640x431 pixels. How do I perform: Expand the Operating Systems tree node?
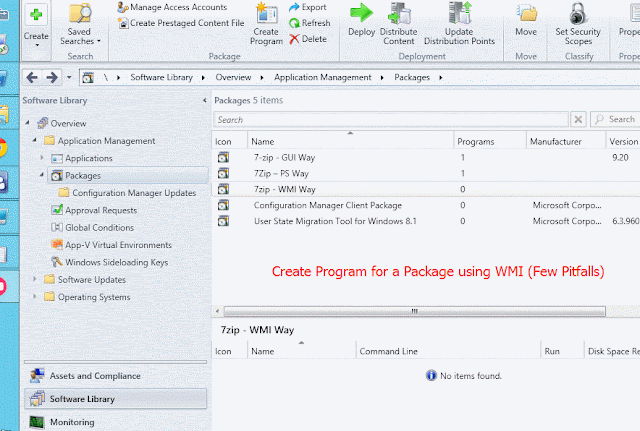tap(35, 297)
